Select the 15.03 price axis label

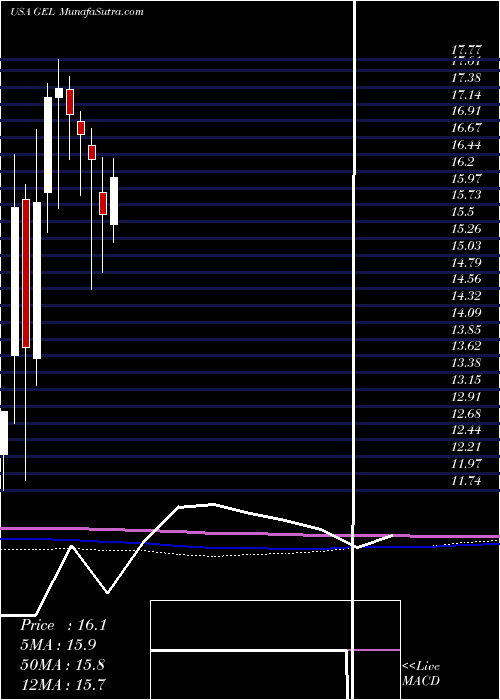(466, 246)
